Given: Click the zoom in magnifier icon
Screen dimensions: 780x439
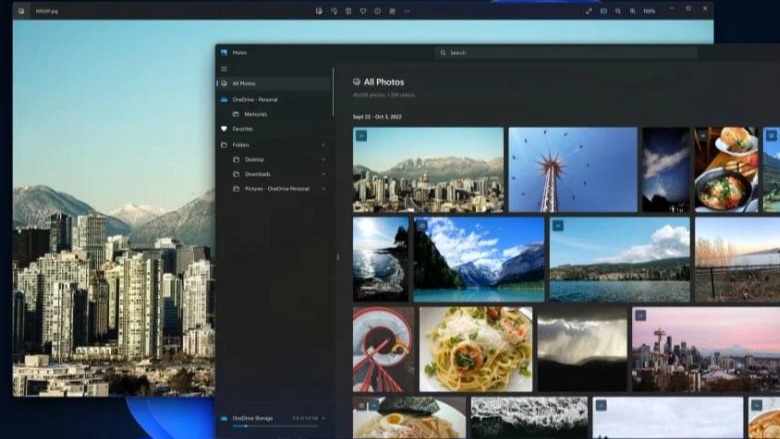Looking at the screenshot, I should tap(633, 11).
